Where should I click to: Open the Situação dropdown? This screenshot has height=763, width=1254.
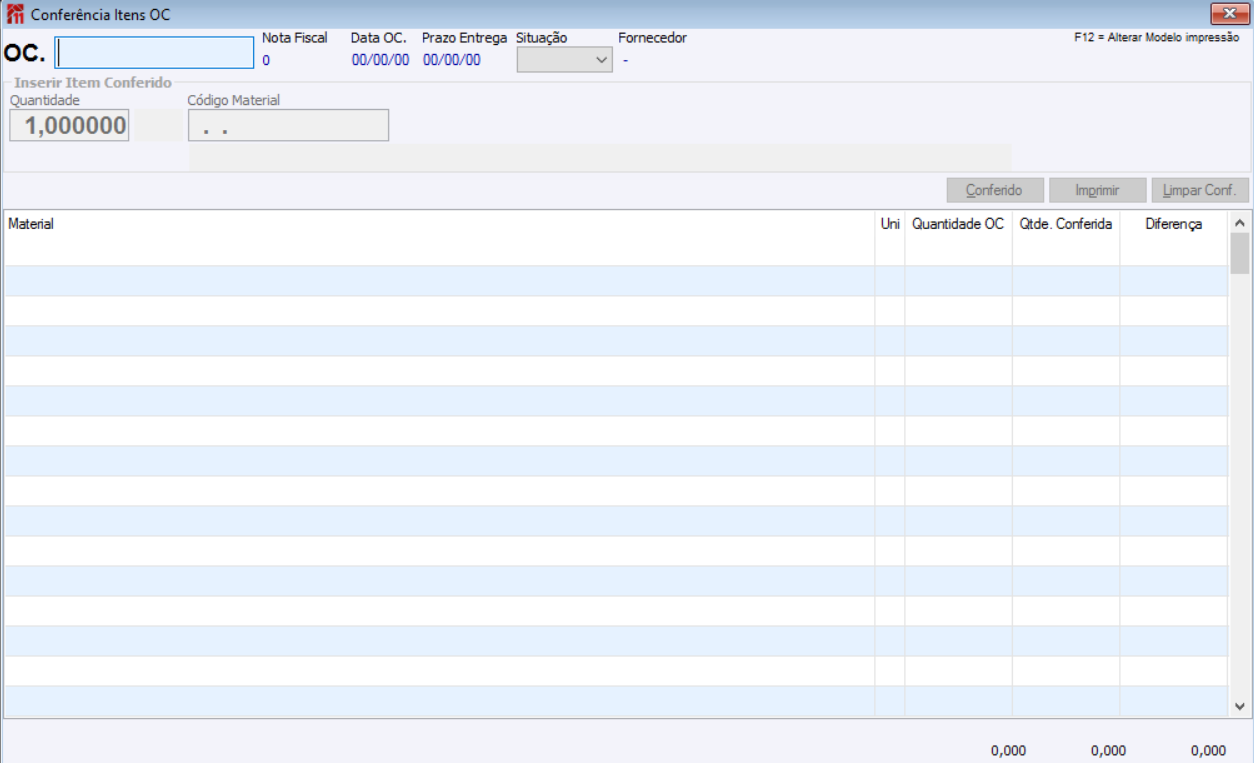[x=564, y=60]
